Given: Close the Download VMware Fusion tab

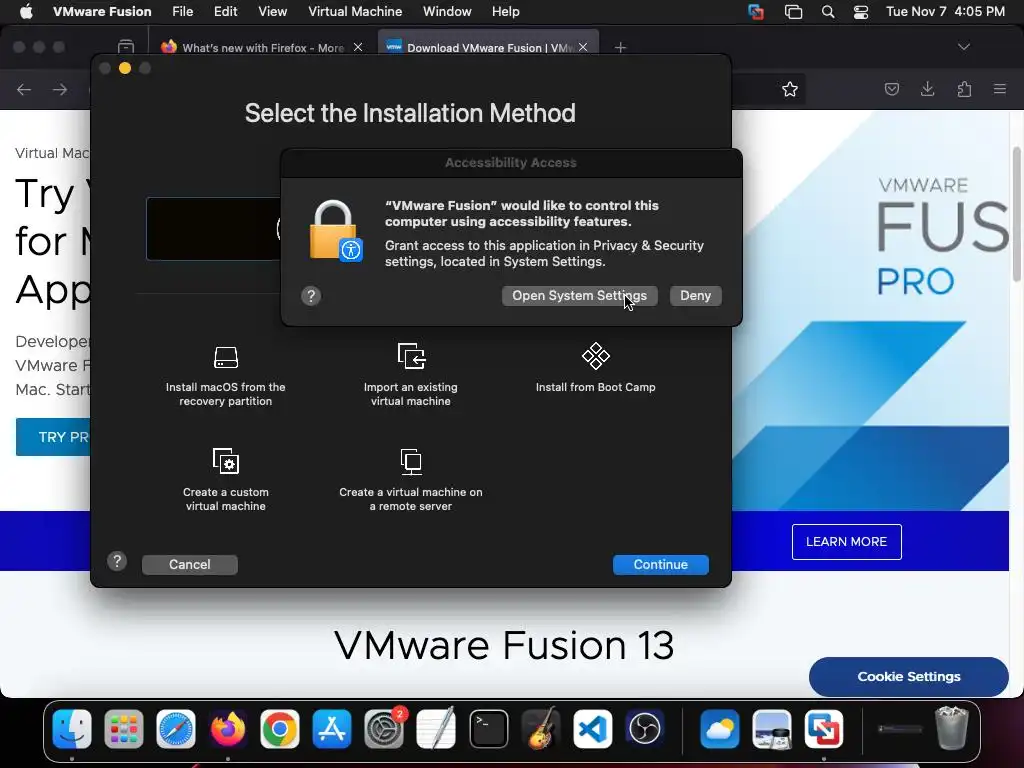Looking at the screenshot, I should point(583,47).
